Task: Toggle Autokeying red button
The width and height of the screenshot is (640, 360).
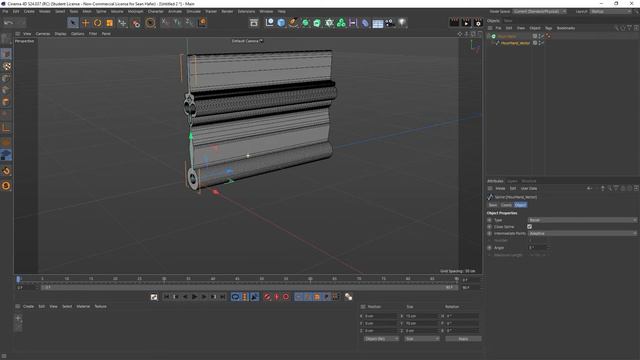Action: [276, 297]
